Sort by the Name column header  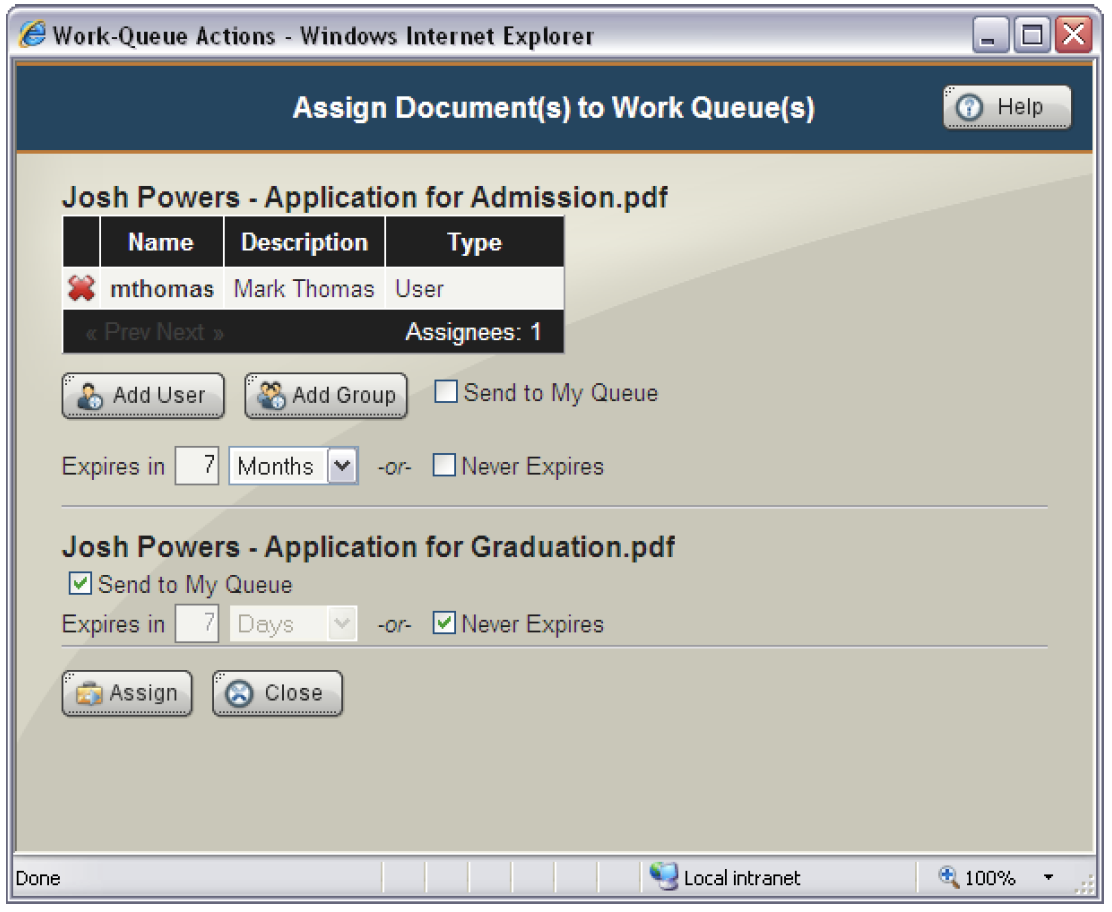[x=161, y=243]
